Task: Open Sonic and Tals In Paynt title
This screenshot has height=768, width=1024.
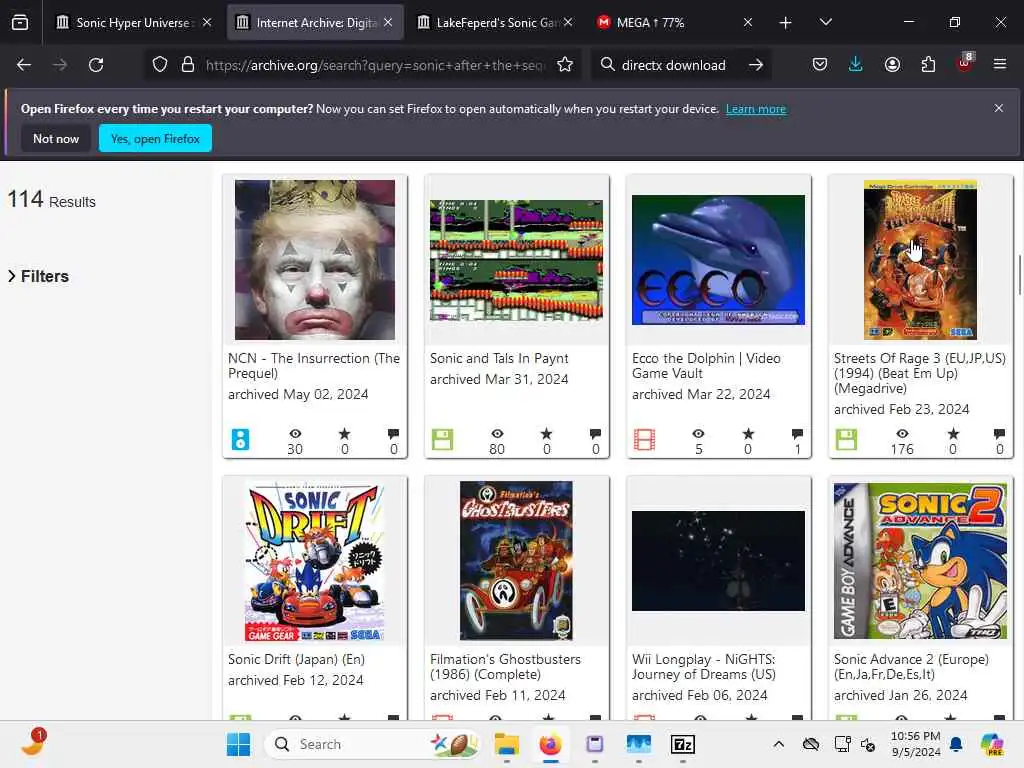Action: pos(499,359)
